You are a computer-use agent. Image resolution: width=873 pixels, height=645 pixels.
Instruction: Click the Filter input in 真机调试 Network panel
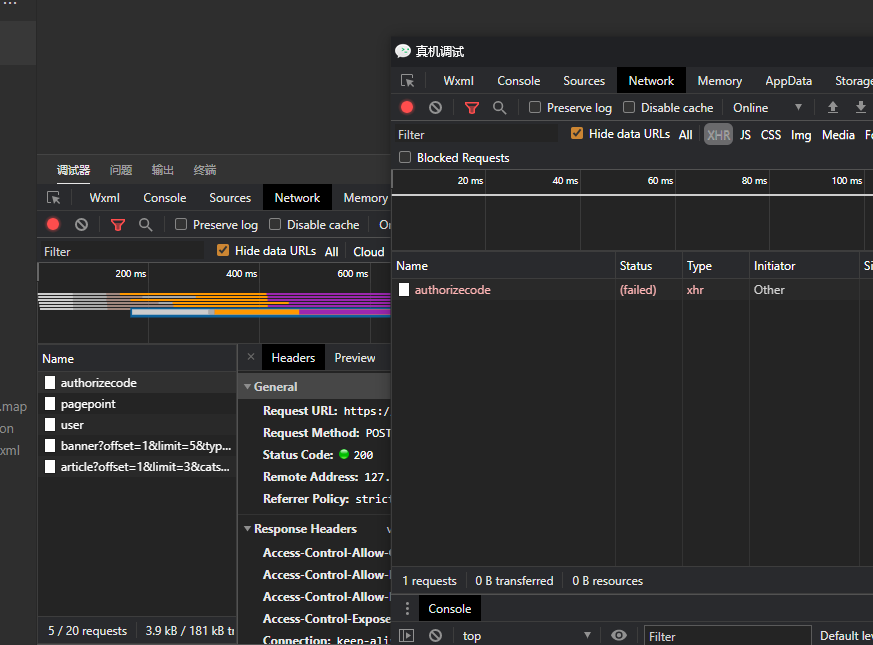(477, 135)
